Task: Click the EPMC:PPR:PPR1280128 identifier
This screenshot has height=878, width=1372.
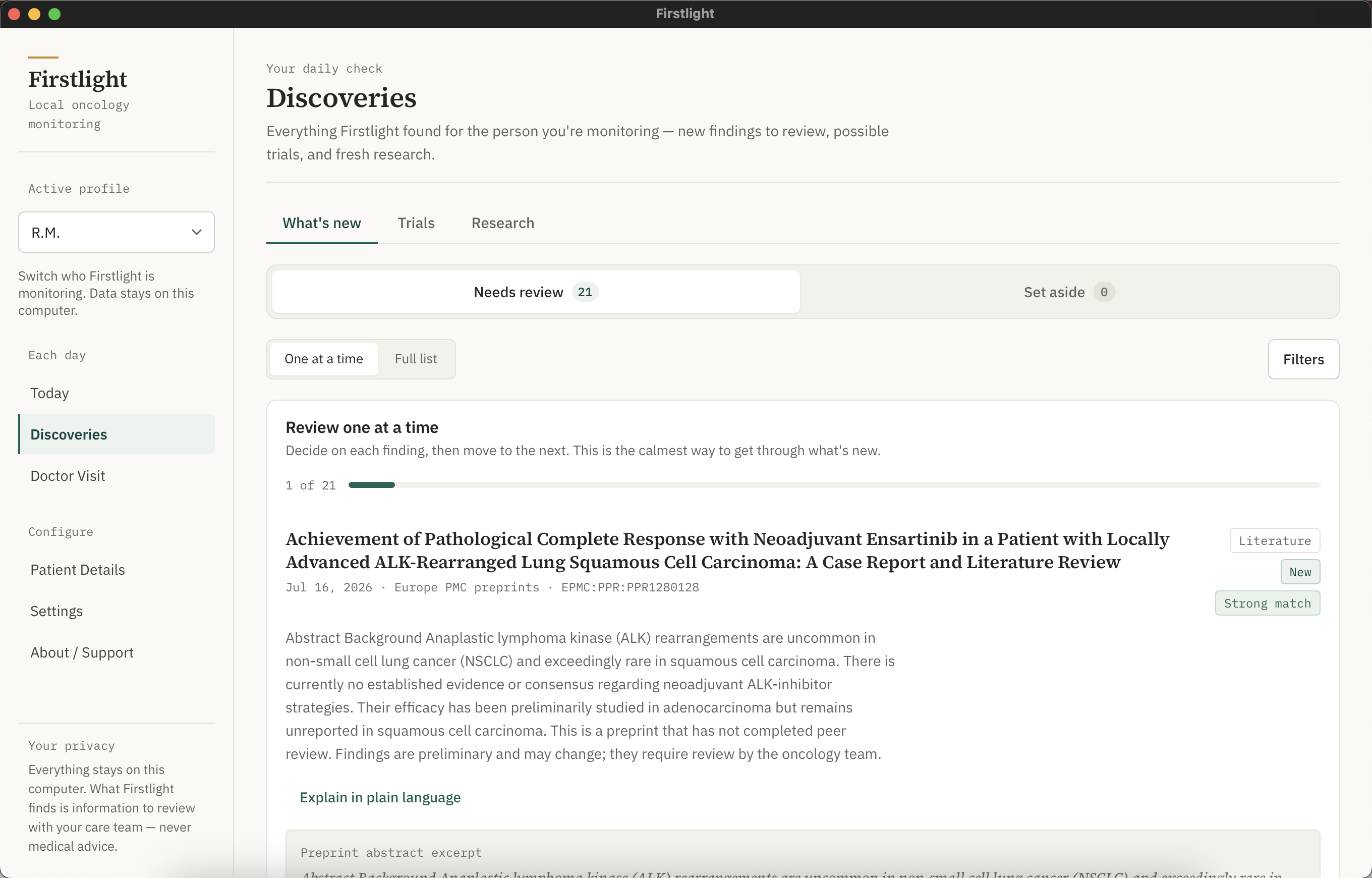Action: point(630,587)
